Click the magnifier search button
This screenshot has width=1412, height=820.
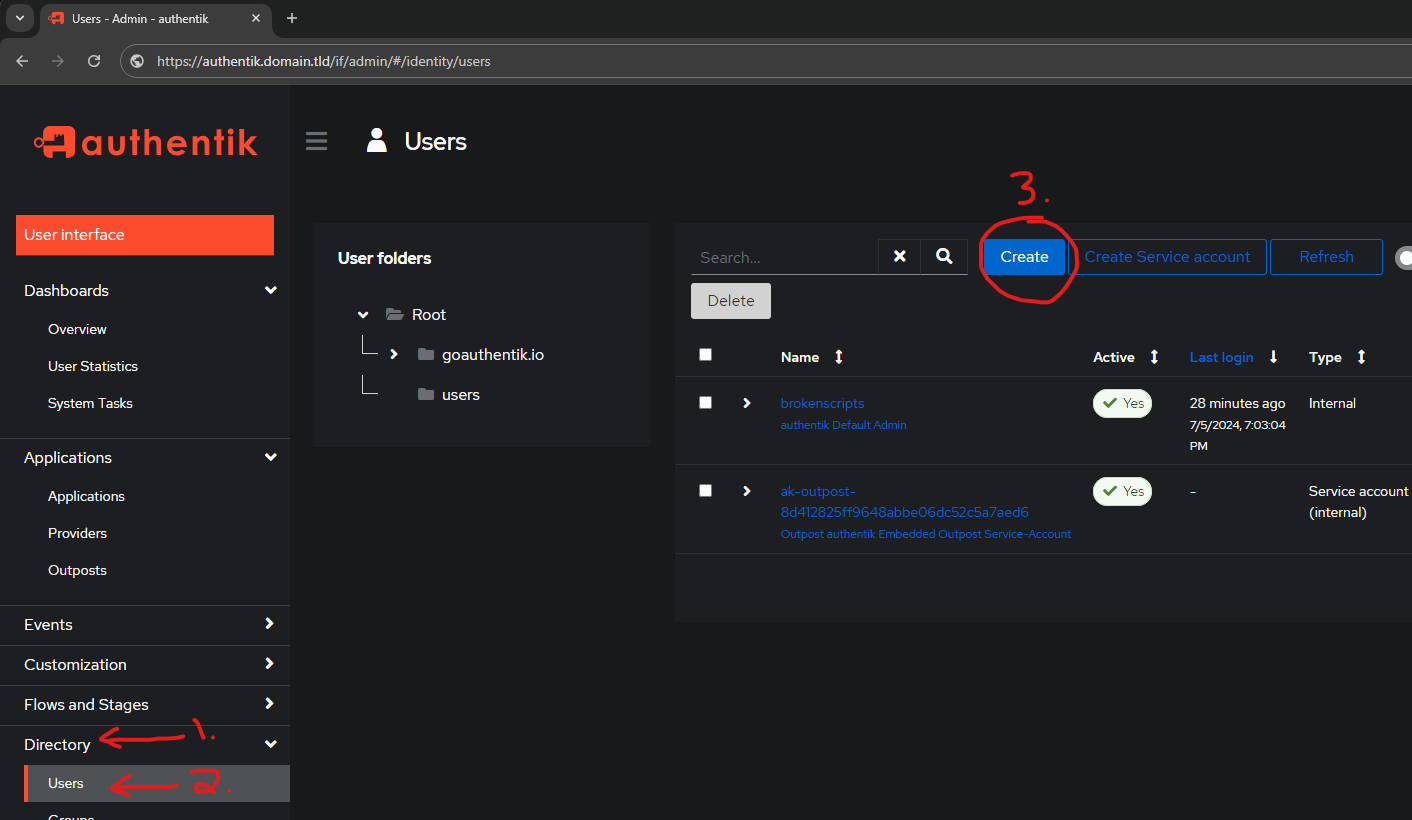[x=944, y=257]
